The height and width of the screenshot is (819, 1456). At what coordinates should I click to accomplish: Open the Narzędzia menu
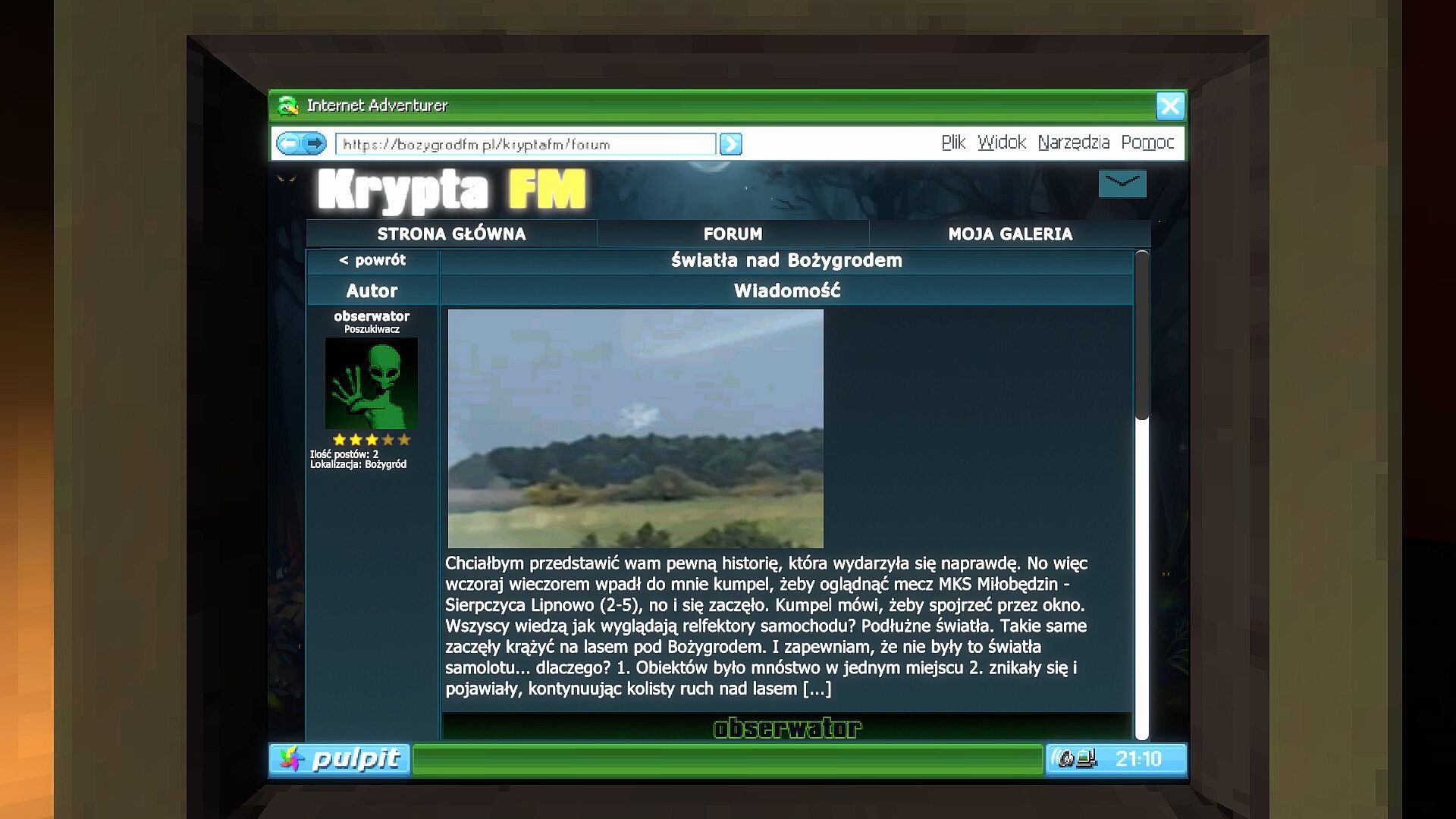pyautogui.click(x=1073, y=143)
